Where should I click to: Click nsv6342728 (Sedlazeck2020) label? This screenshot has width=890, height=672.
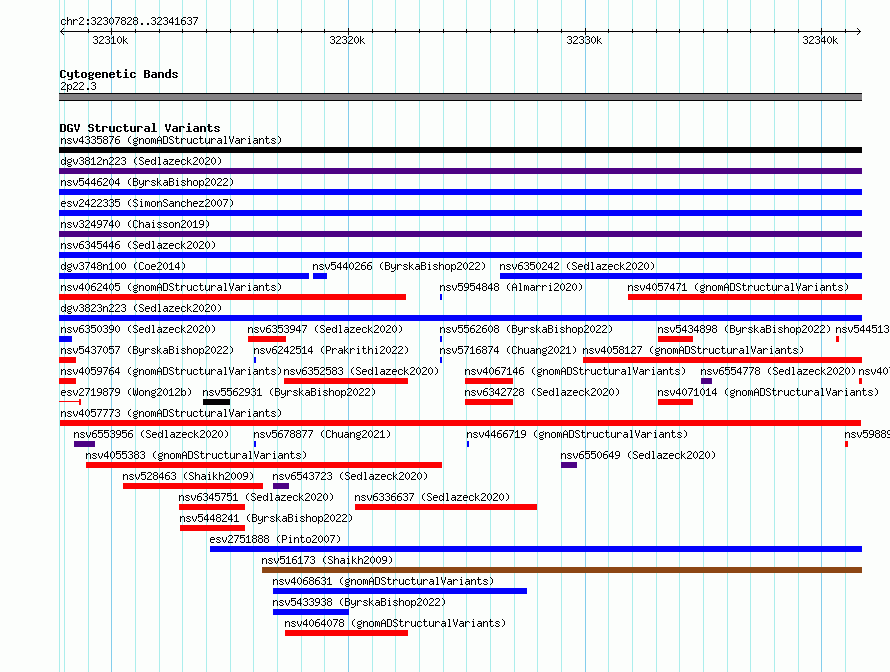point(542,392)
